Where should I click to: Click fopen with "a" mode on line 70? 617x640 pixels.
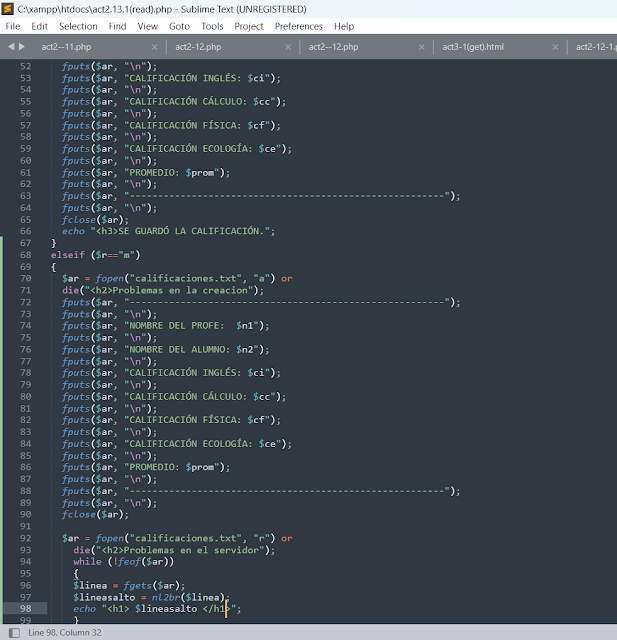(177, 279)
